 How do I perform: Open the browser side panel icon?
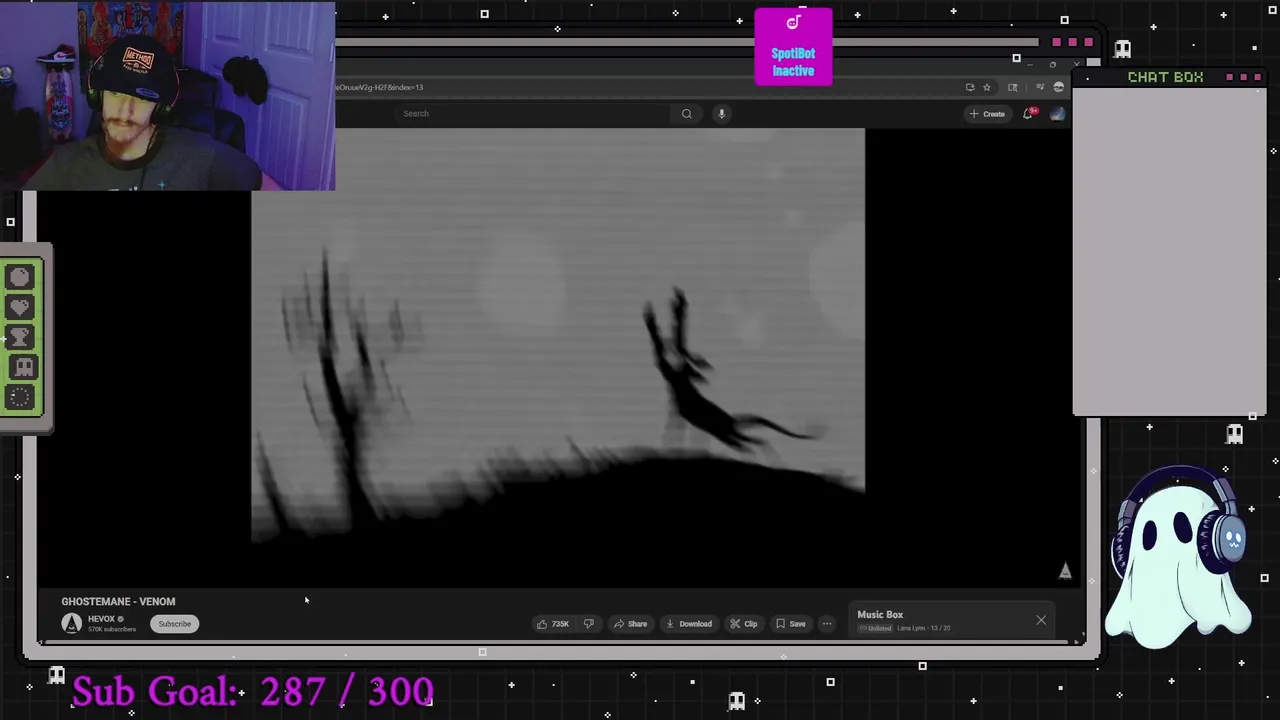tap(1013, 87)
